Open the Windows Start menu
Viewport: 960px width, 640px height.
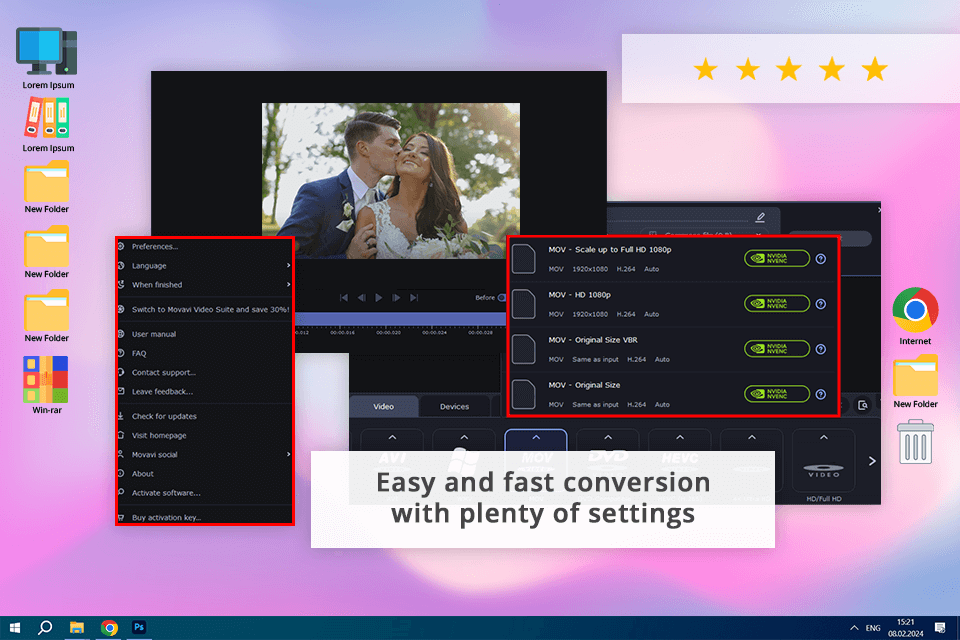click(15, 628)
